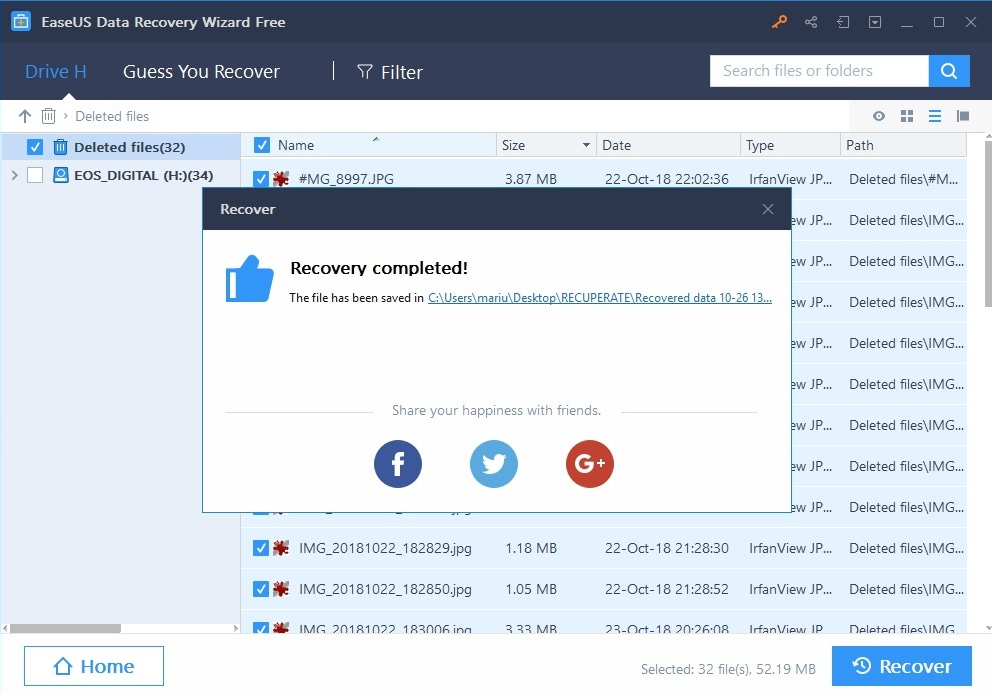Click the blue search magnifier button

[949, 71]
